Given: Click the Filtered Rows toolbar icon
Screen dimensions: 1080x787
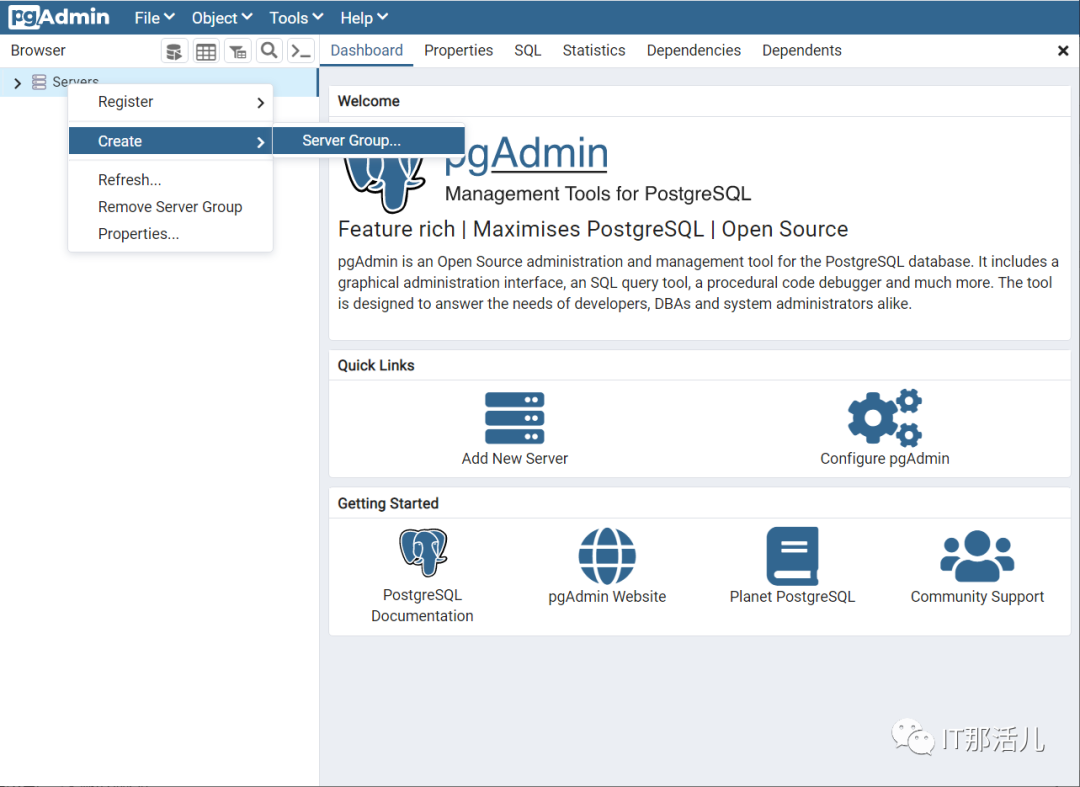Looking at the screenshot, I should [238, 51].
